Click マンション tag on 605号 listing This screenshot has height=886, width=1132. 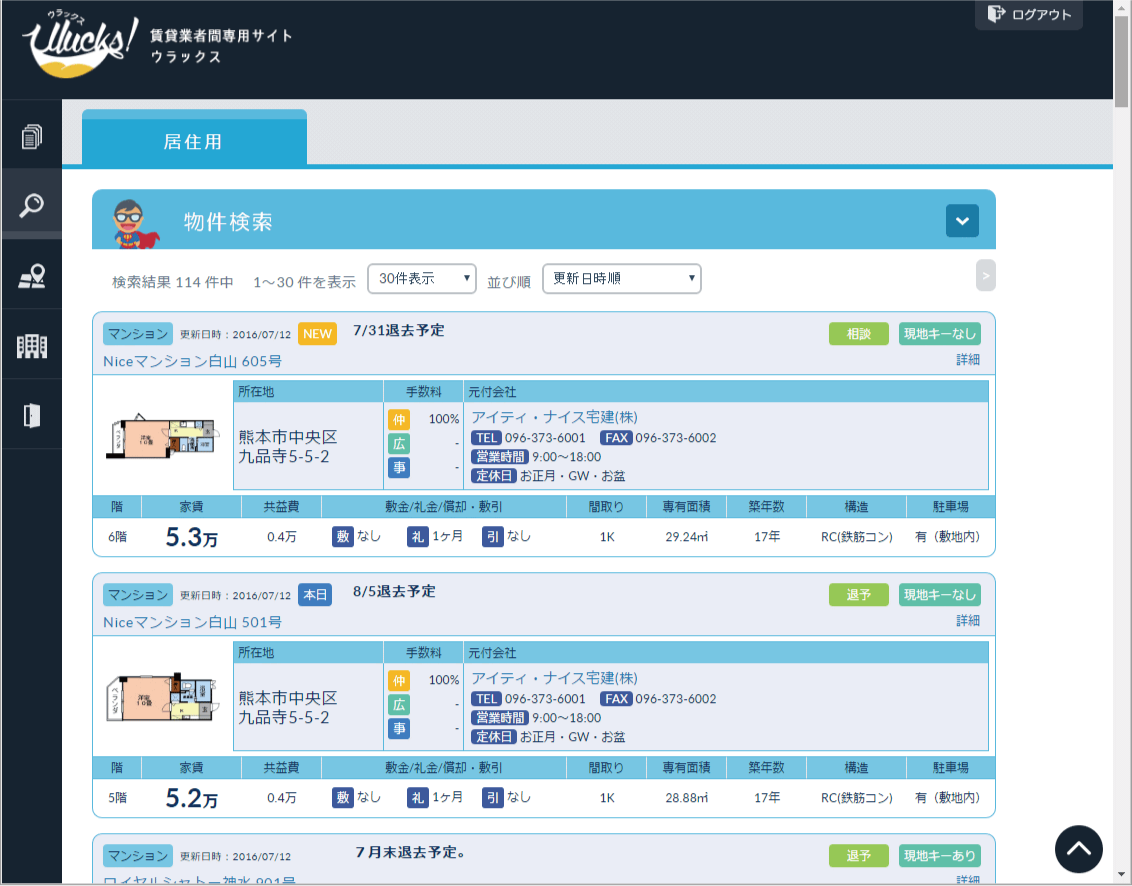tap(138, 334)
